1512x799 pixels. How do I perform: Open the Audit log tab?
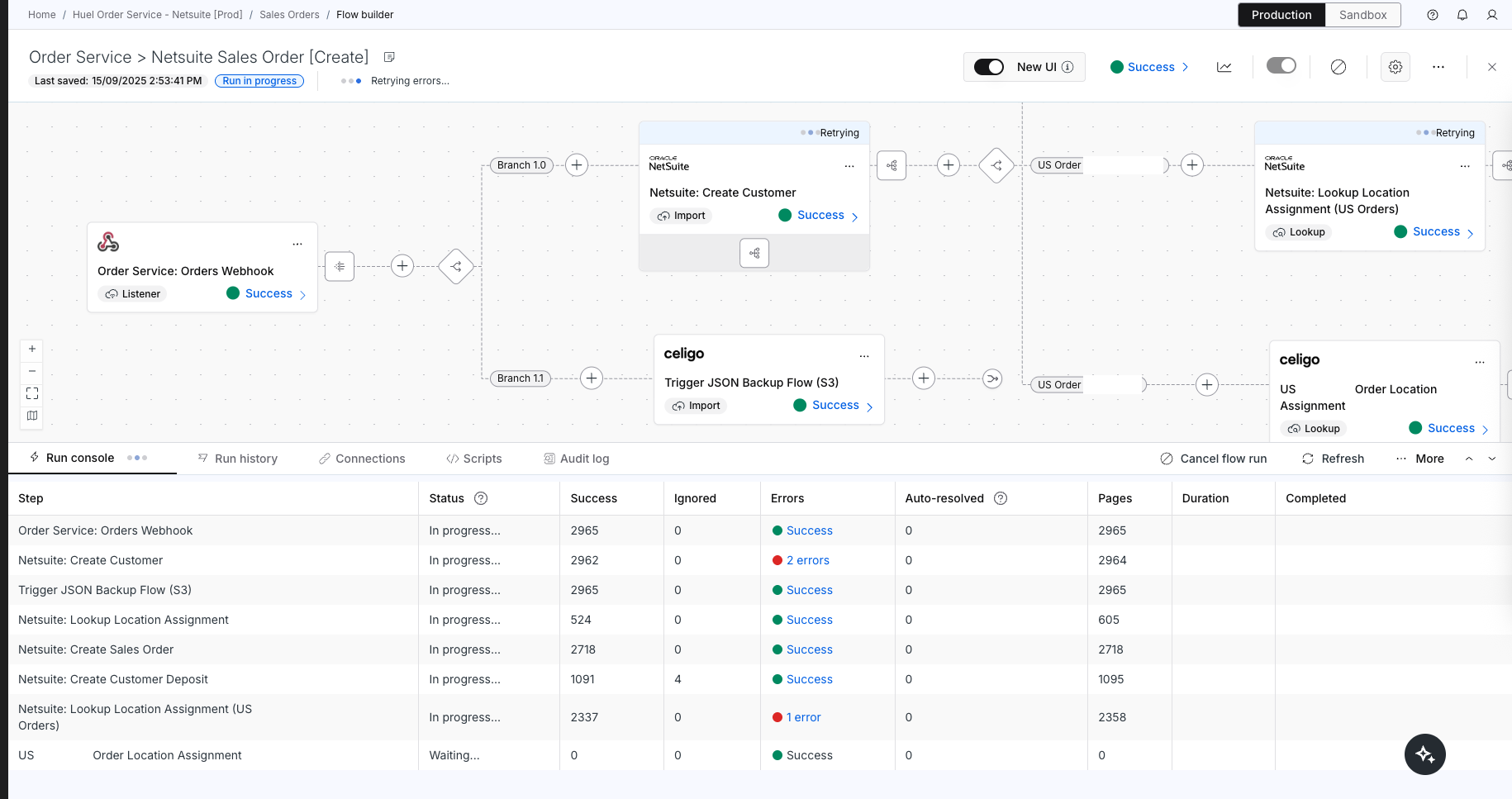click(577, 459)
